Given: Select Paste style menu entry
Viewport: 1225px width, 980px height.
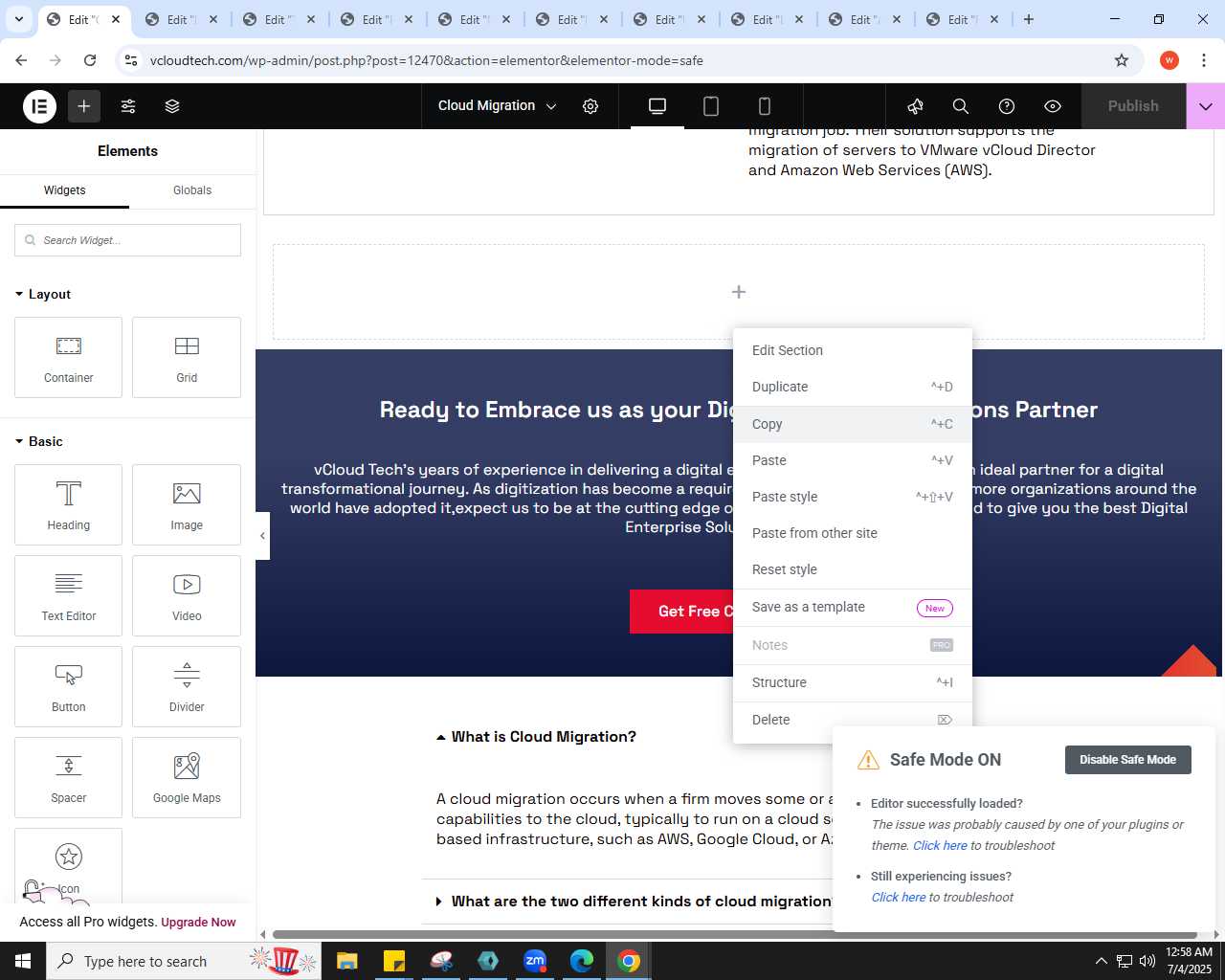Looking at the screenshot, I should click(x=853, y=497).
